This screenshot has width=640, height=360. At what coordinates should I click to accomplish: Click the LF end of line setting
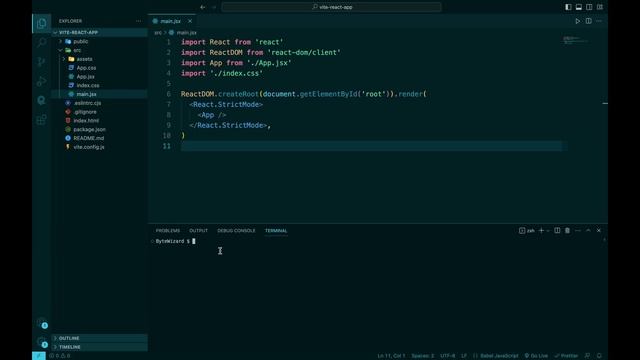464,356
